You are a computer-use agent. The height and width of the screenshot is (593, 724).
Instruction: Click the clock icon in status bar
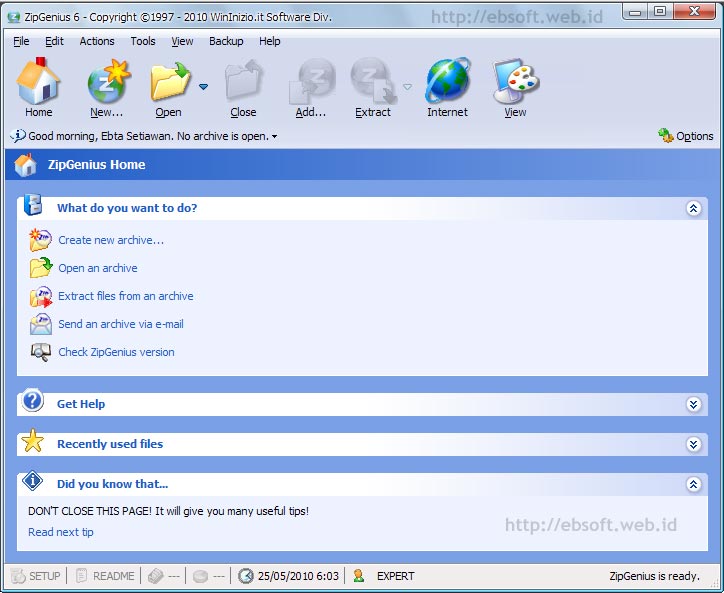tap(246, 576)
